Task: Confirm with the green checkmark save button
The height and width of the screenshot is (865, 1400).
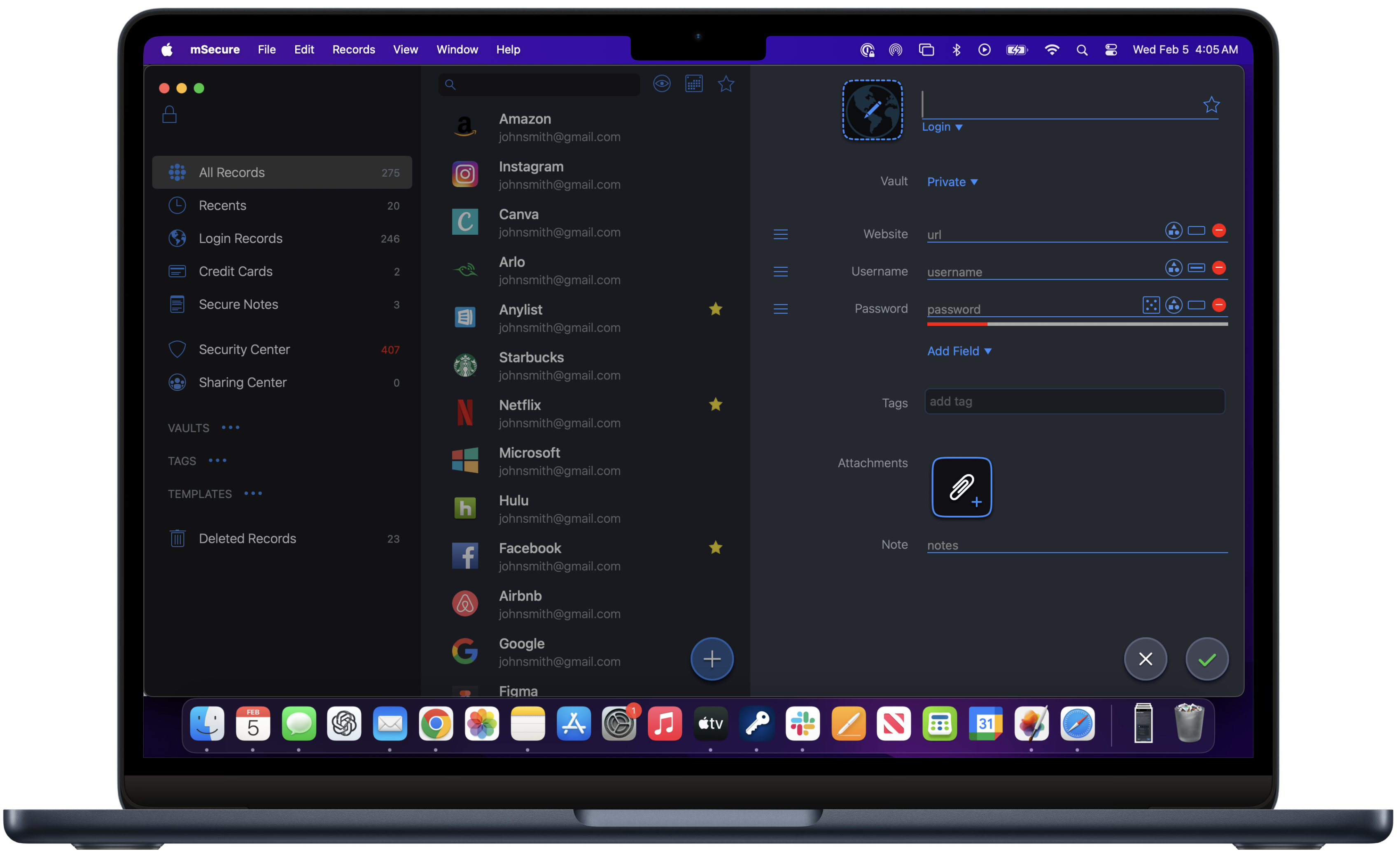Action: [x=1207, y=659]
